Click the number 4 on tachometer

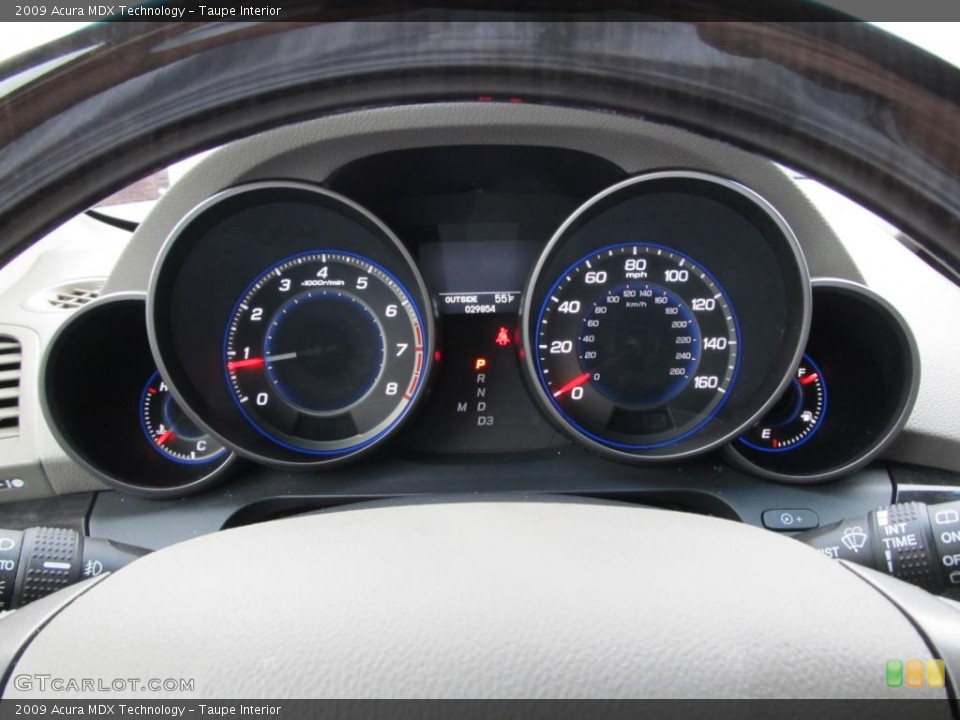323,272
